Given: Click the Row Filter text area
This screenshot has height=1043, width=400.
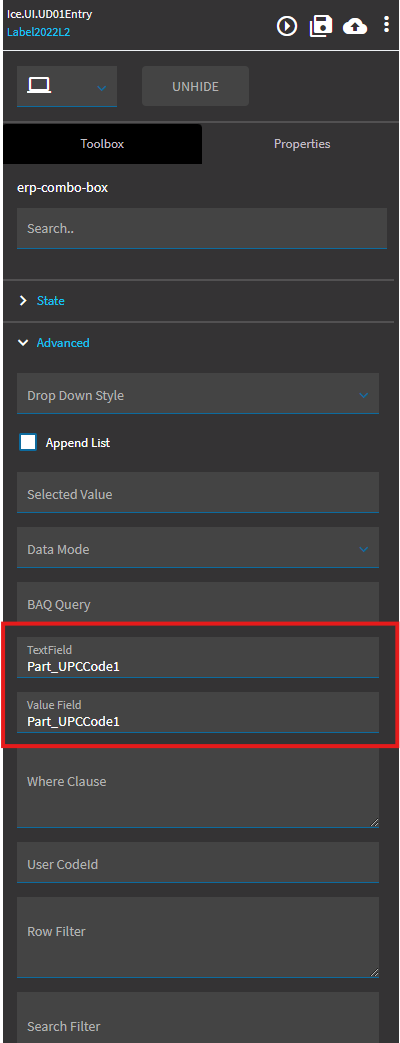Looking at the screenshot, I should 198,937.
